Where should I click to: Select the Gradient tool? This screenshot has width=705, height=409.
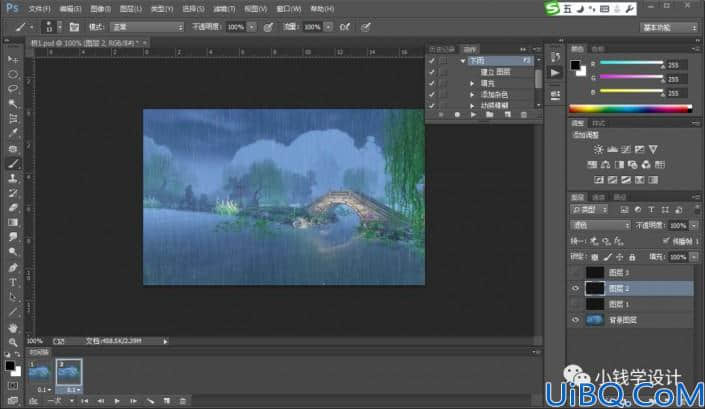click(13, 222)
